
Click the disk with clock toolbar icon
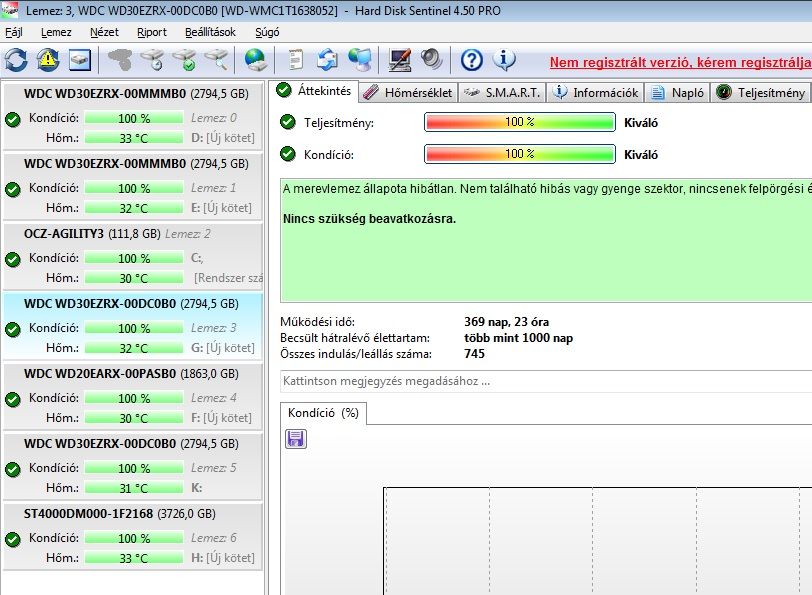[x=152, y=60]
